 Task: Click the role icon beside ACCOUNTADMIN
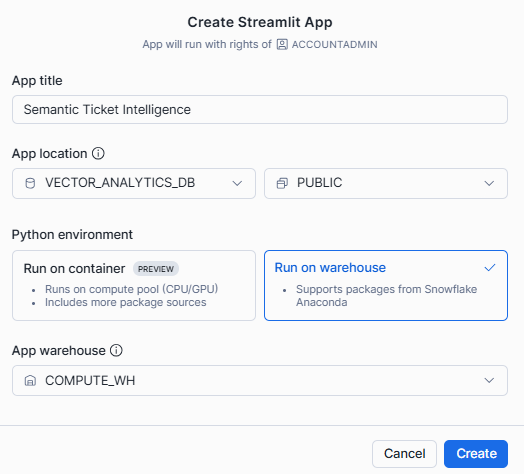282,44
